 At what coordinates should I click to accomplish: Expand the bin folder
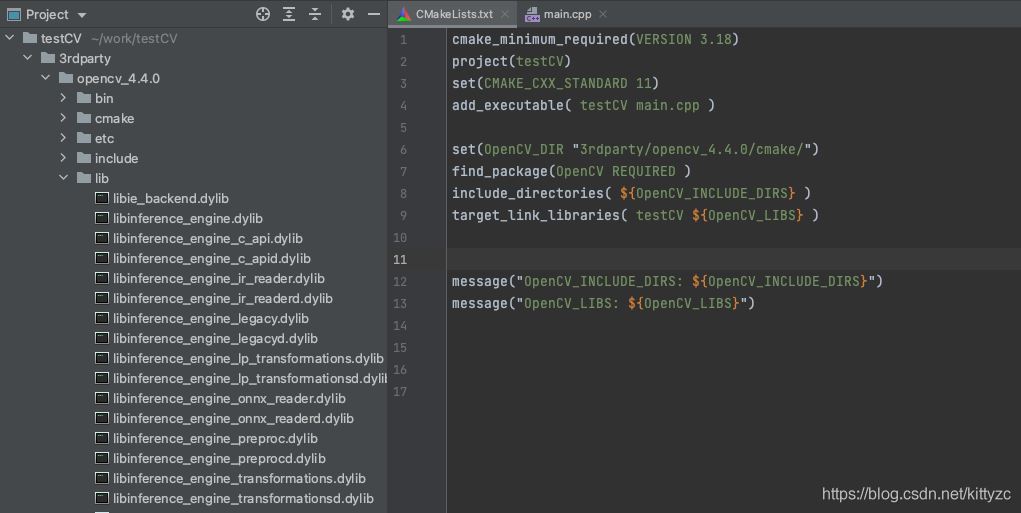click(63, 98)
